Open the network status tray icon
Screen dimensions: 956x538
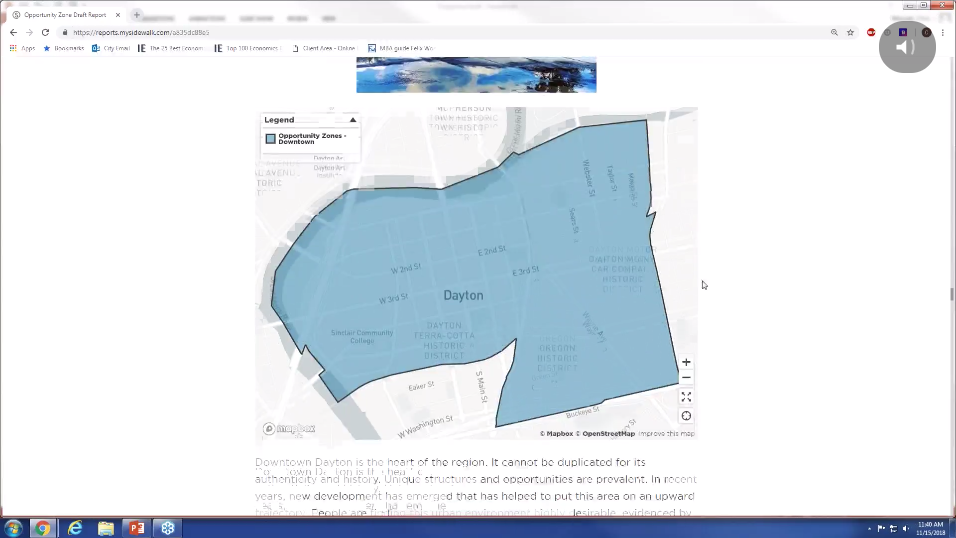893,529
